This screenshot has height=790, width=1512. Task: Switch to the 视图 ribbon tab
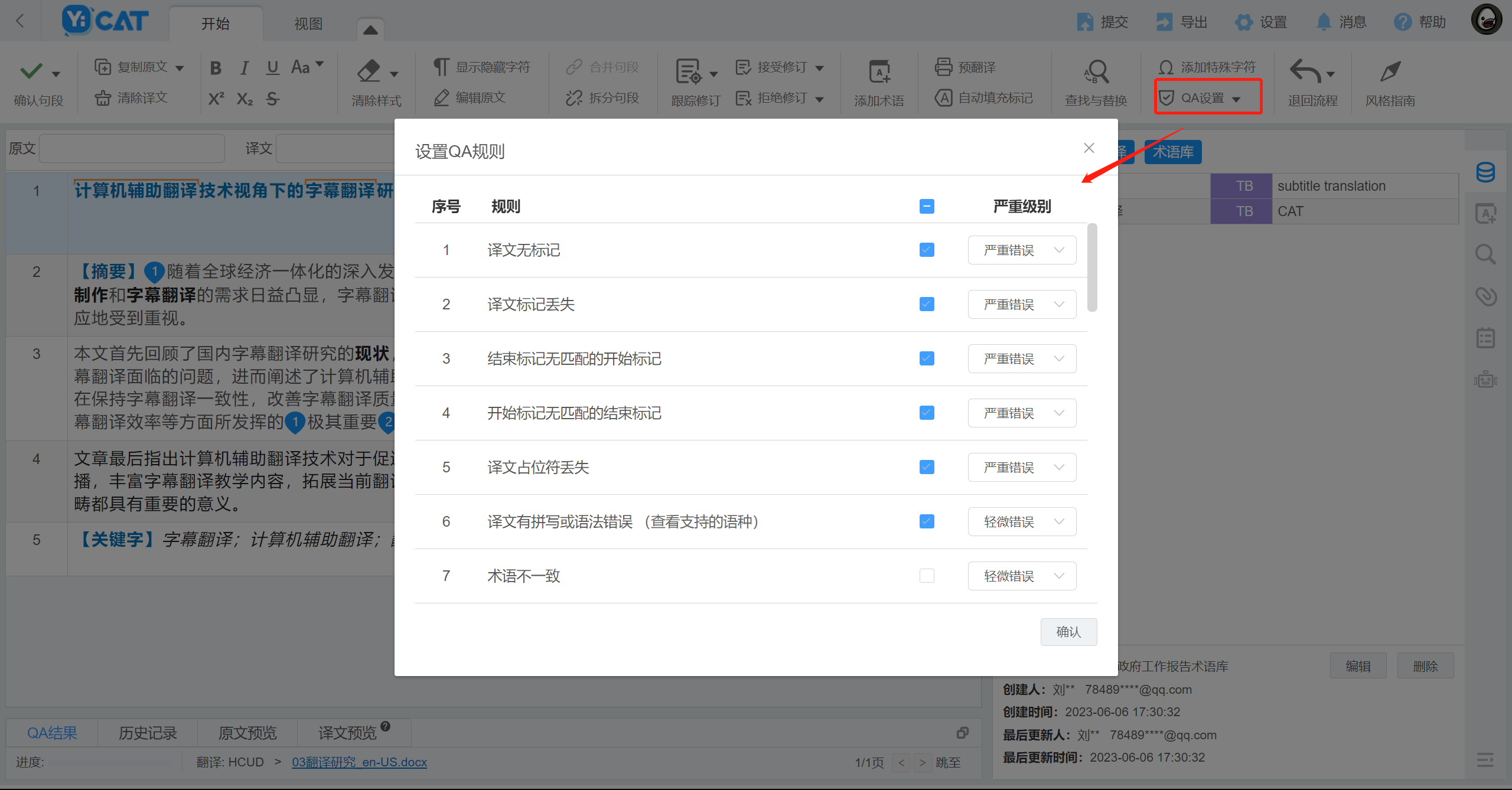(x=308, y=24)
